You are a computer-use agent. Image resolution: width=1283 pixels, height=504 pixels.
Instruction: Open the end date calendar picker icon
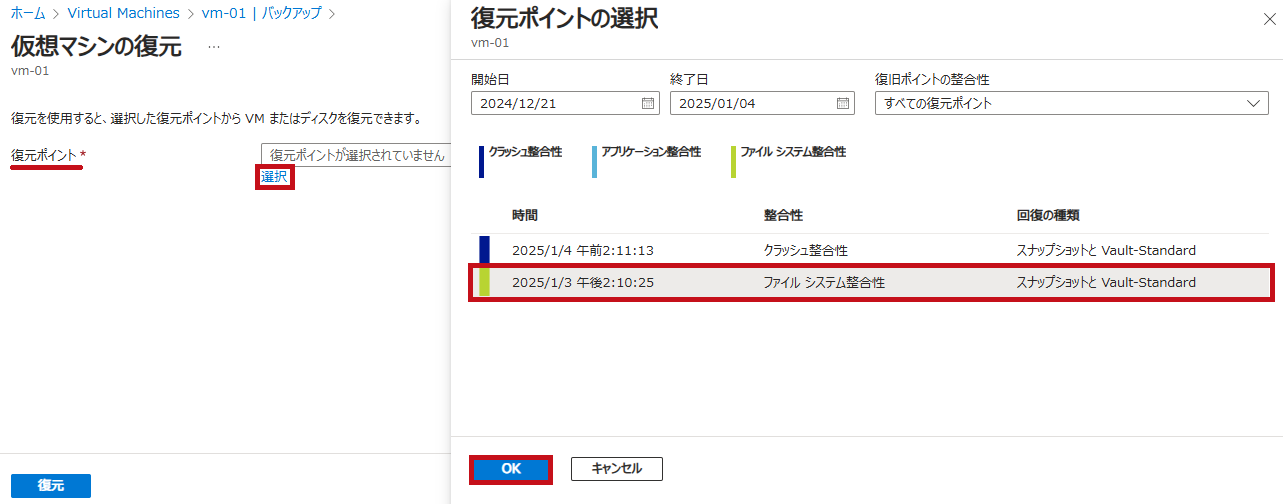[843, 103]
